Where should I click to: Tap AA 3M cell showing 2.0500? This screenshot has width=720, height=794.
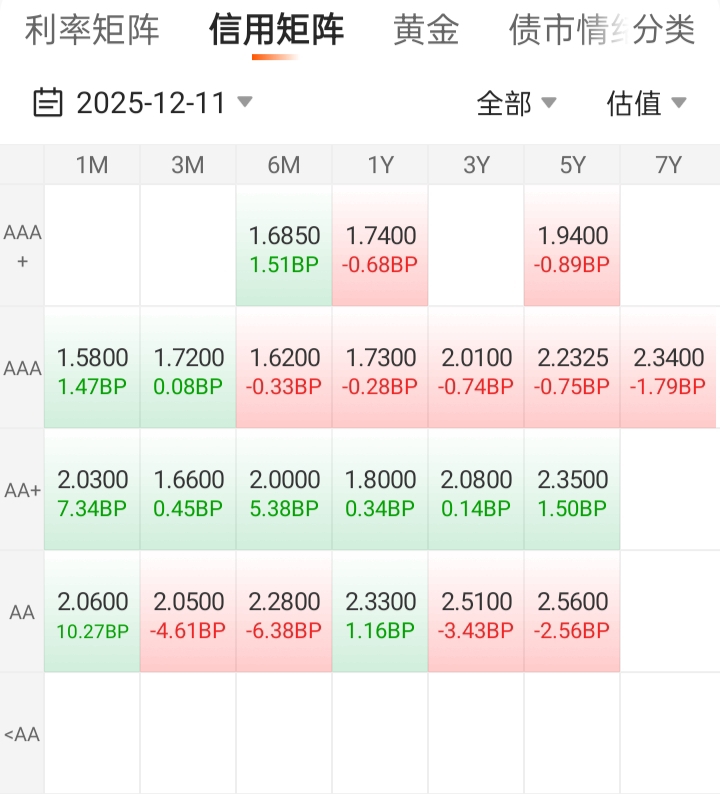tap(188, 614)
